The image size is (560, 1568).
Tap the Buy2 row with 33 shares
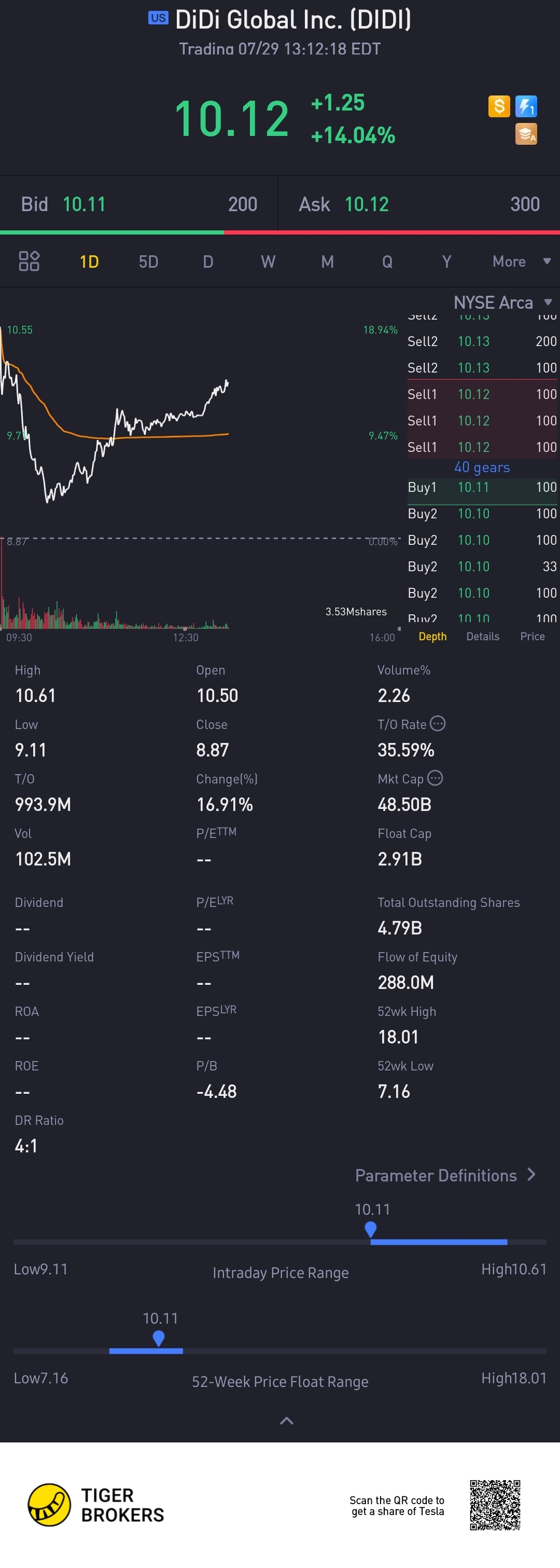[x=482, y=567]
